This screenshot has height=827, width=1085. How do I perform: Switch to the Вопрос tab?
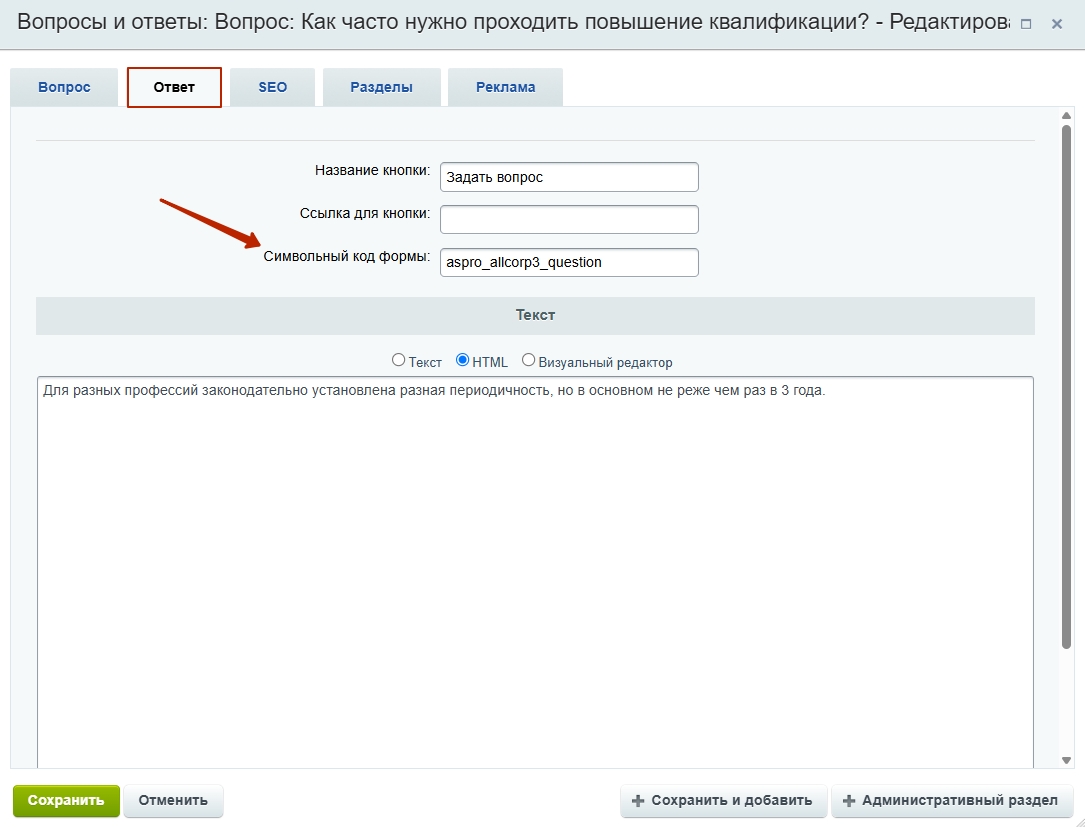click(64, 87)
